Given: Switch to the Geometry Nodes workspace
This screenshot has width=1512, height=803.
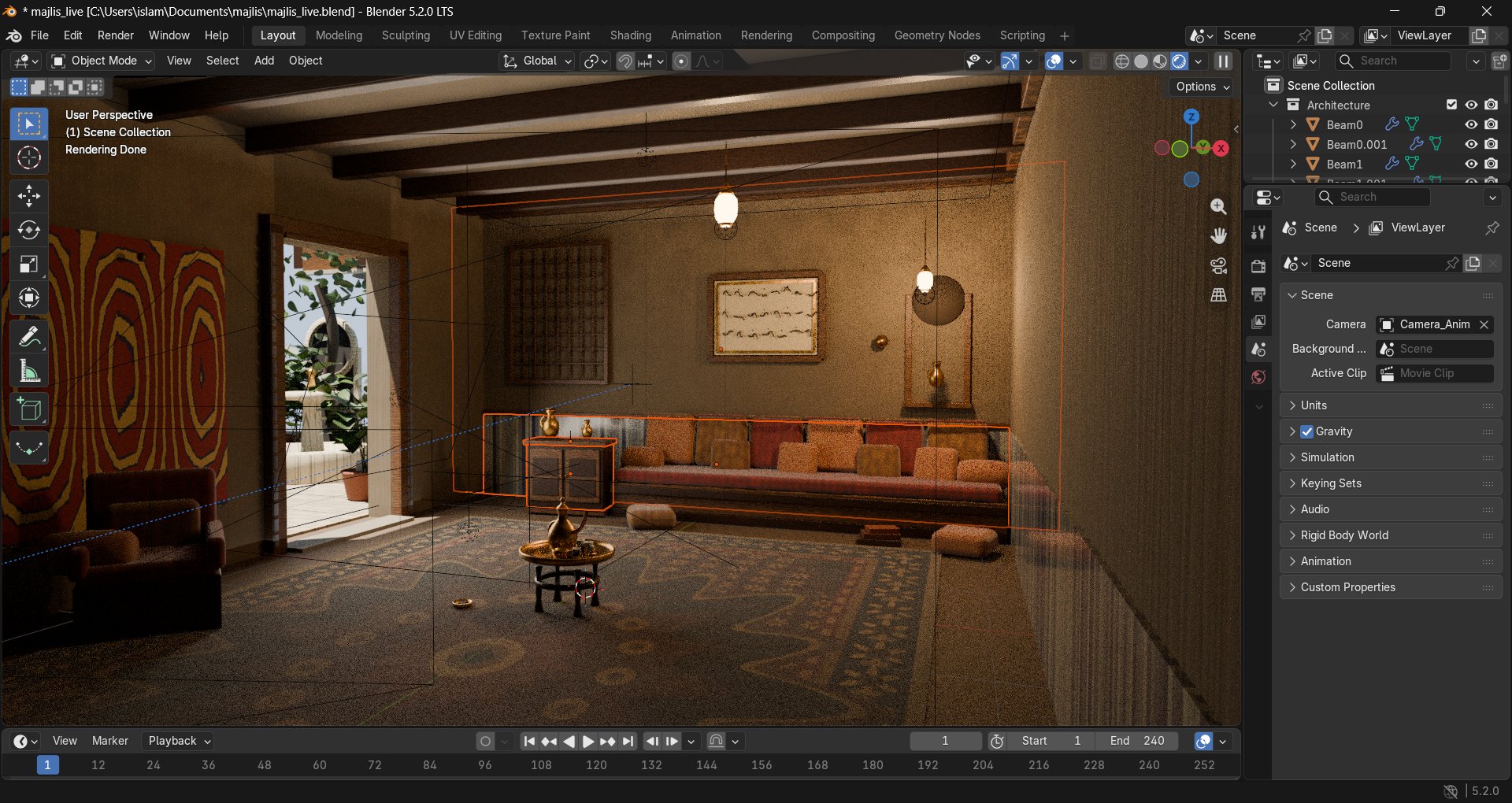Looking at the screenshot, I should [937, 35].
